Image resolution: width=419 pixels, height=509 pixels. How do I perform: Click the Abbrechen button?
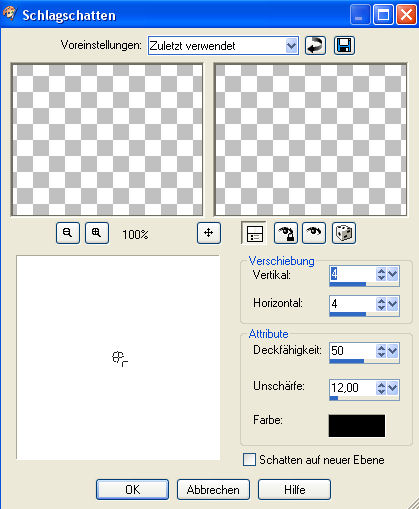coord(213,489)
